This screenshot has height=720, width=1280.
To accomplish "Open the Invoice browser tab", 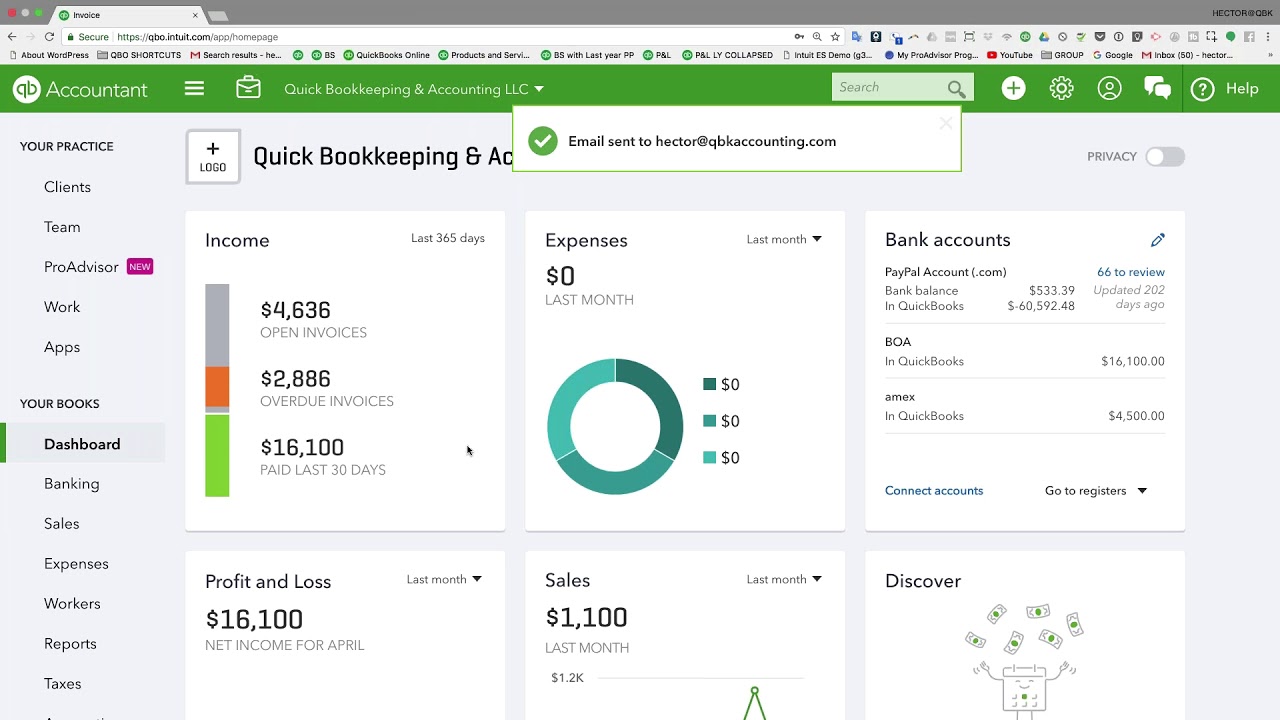I will tap(128, 15).
